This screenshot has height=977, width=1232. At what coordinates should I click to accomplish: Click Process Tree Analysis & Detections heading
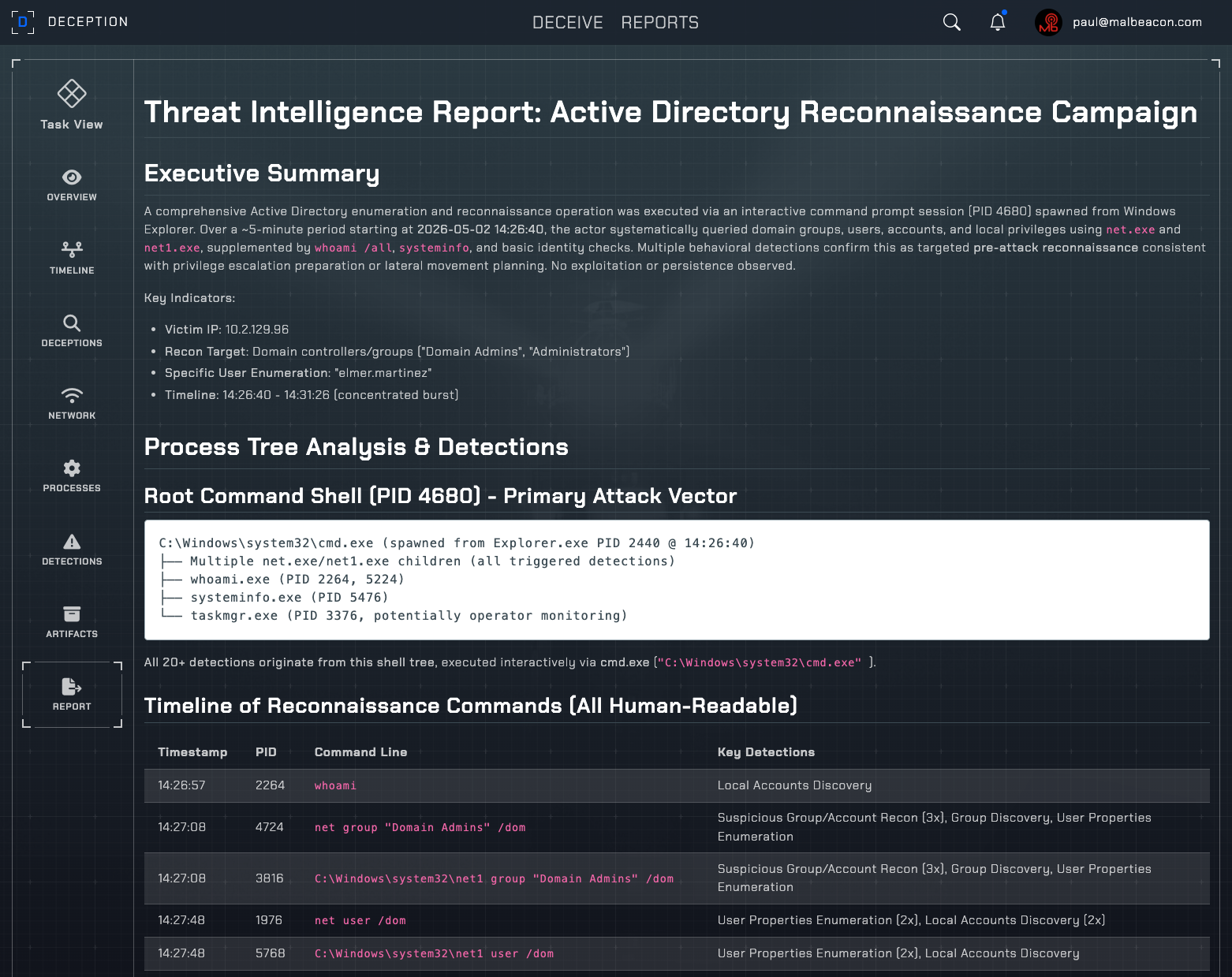(x=357, y=446)
